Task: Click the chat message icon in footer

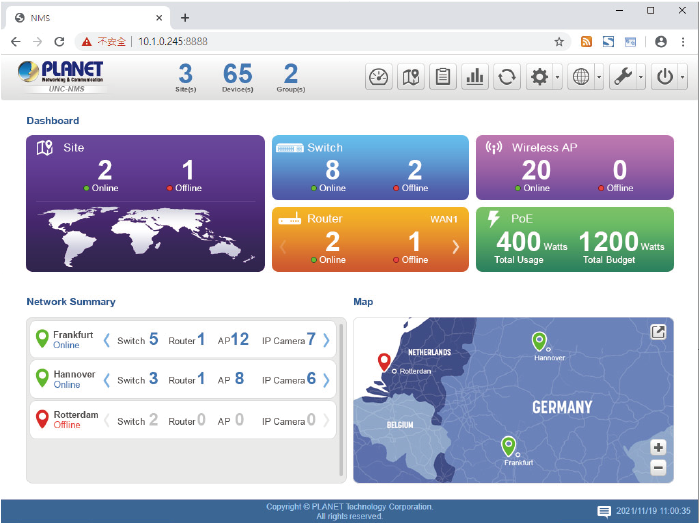Action: pyautogui.click(x=604, y=511)
